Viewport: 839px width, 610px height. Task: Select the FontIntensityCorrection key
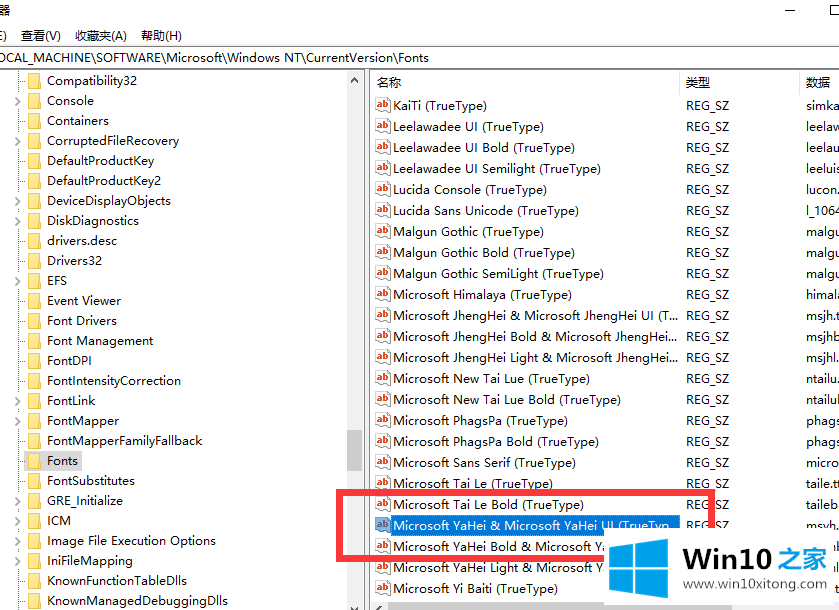[x=113, y=380]
